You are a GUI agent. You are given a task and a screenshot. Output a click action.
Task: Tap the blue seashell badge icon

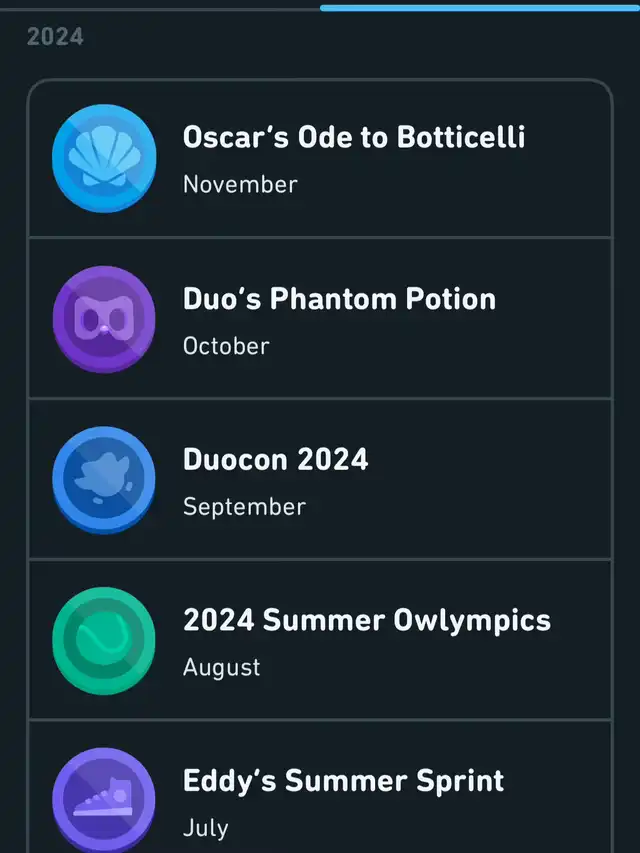coord(104,159)
